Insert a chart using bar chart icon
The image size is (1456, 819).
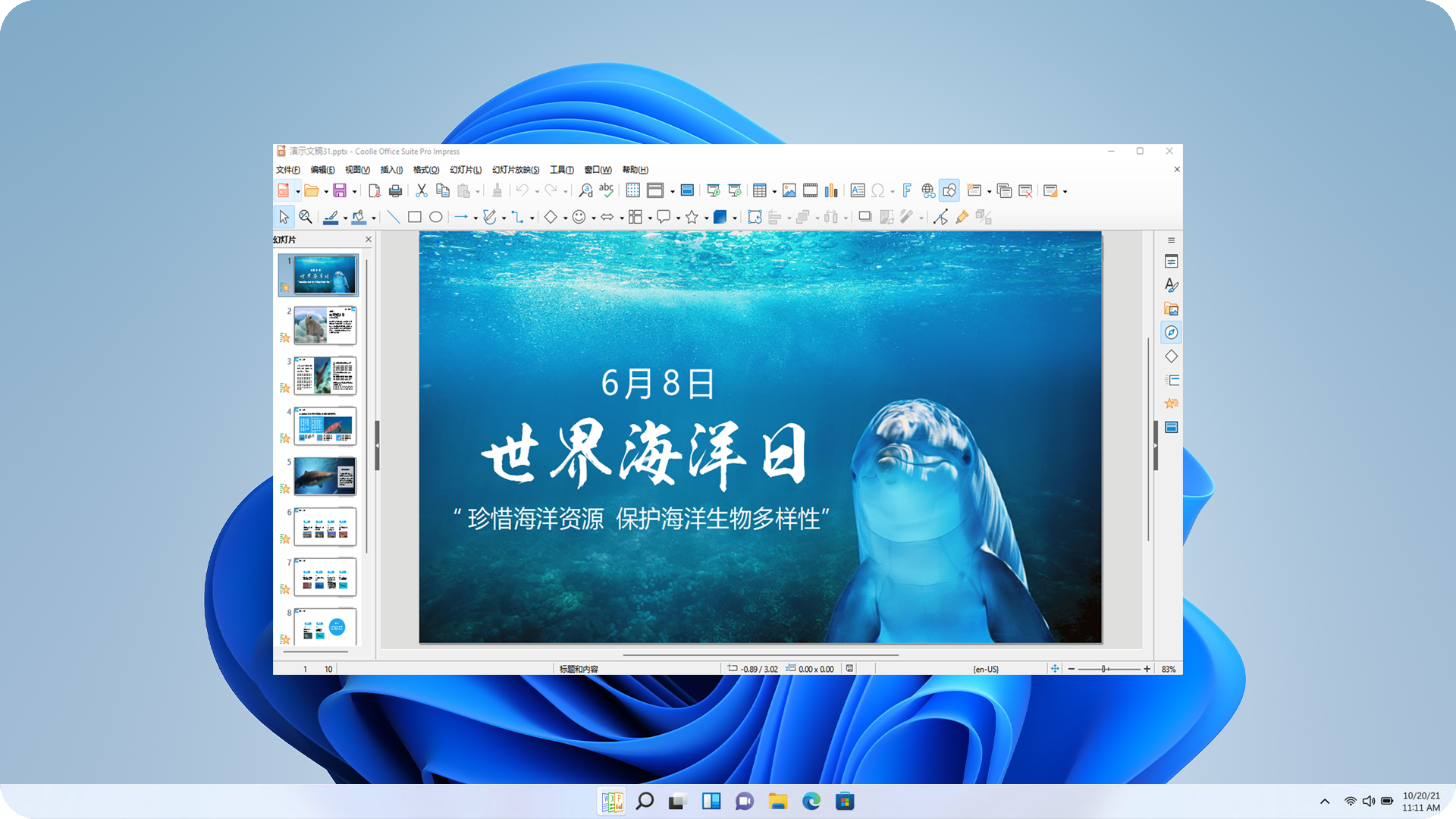tap(831, 190)
